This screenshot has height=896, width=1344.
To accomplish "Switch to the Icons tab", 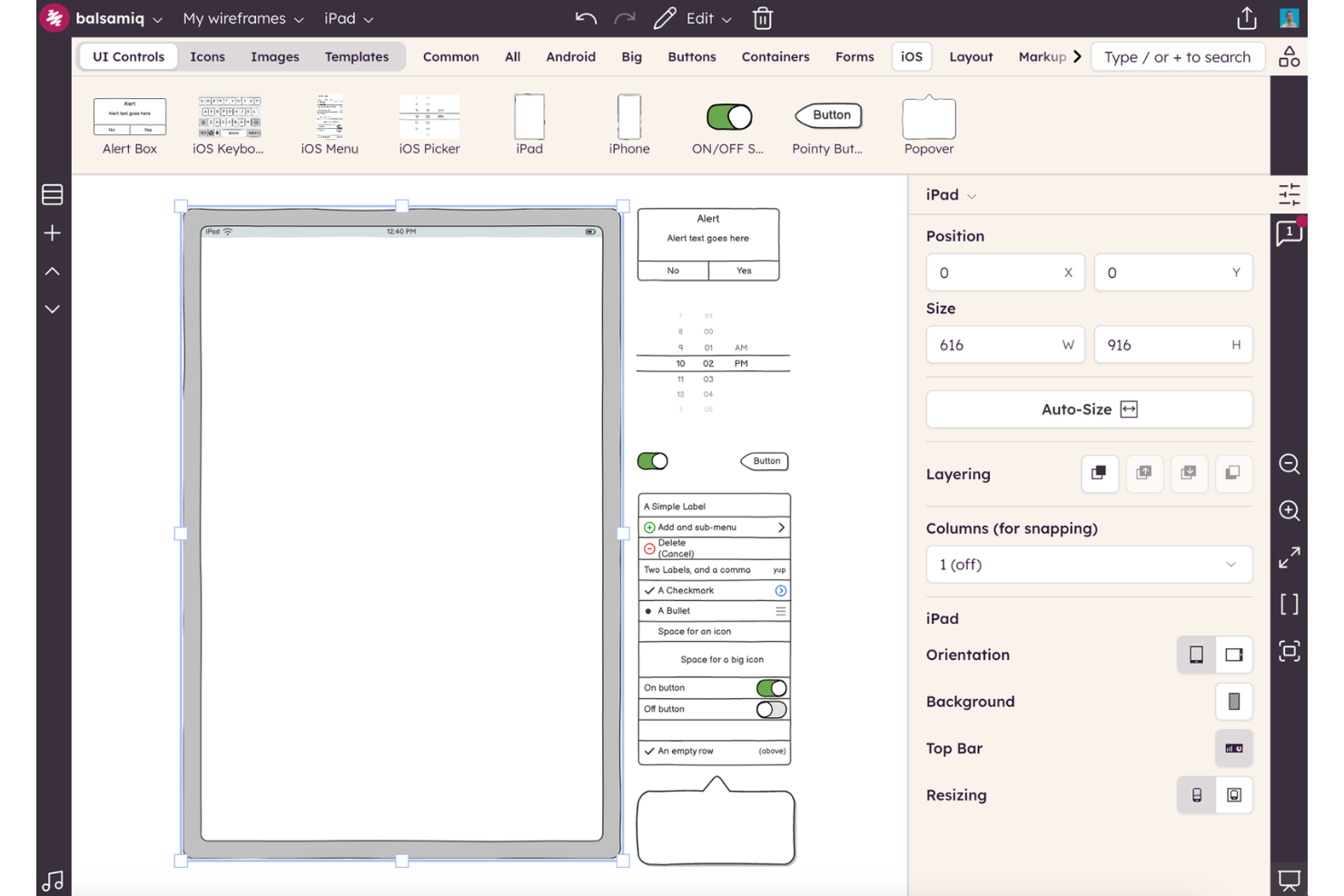I will click(207, 56).
